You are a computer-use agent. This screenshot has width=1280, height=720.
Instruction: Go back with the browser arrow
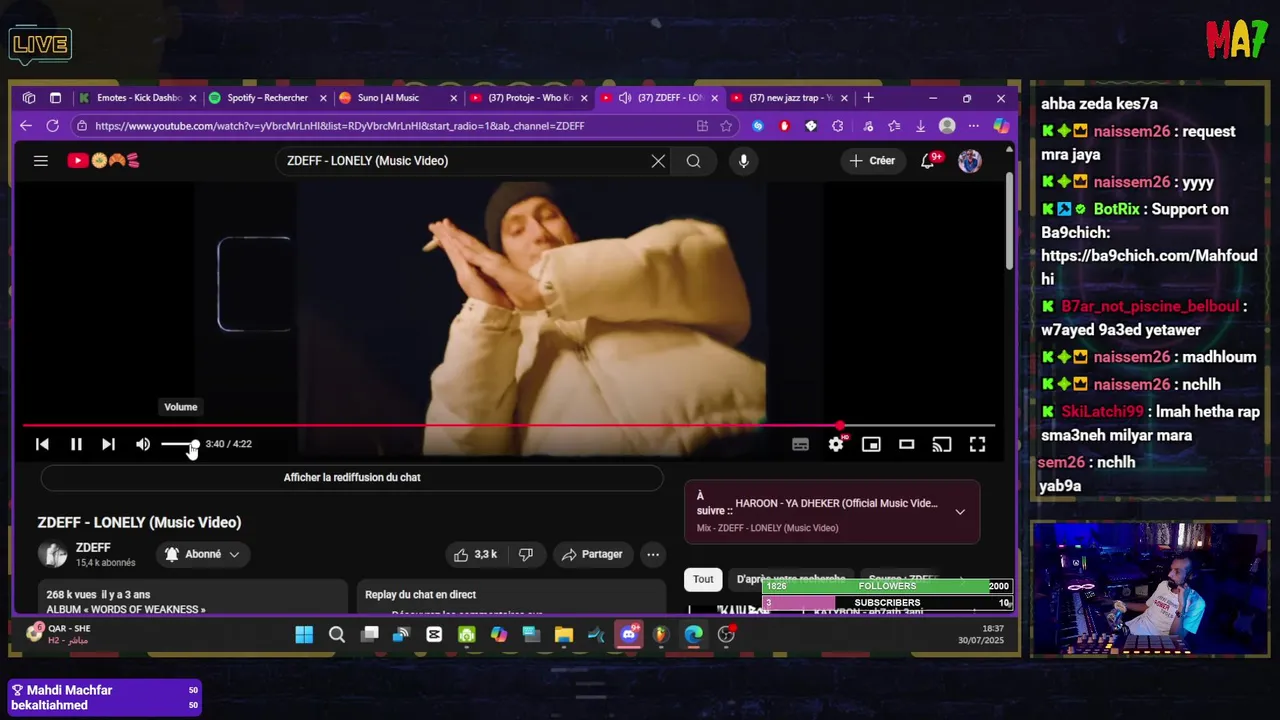coord(26,126)
